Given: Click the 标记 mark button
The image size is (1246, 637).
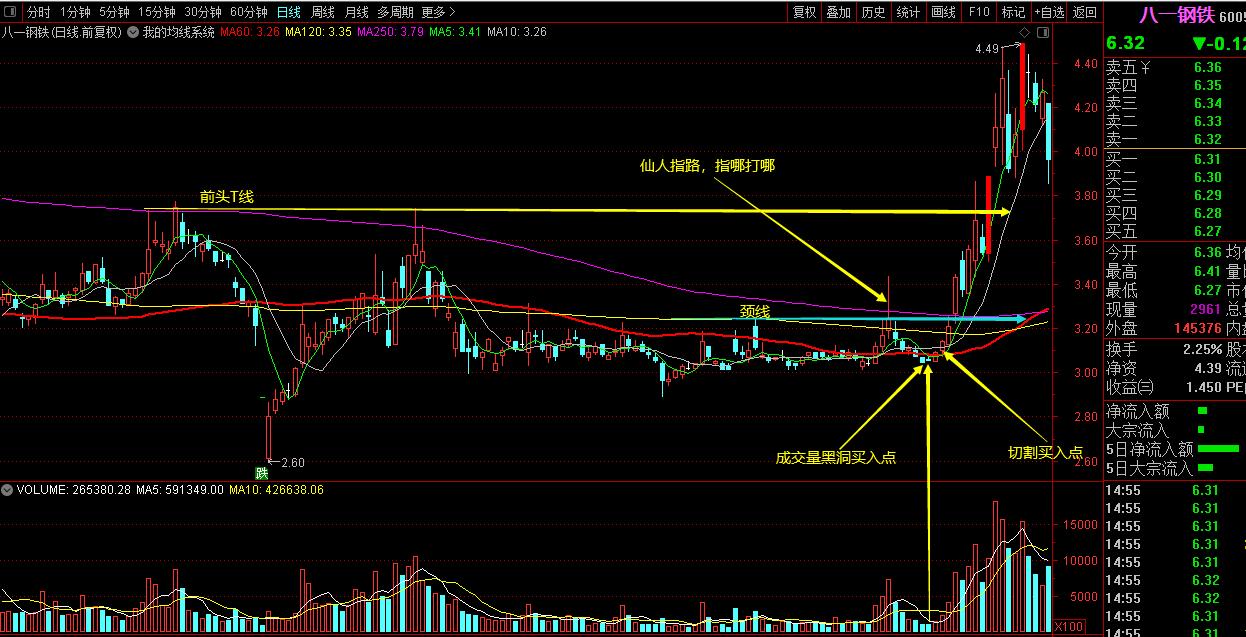Looking at the screenshot, I should pos(1013,12).
